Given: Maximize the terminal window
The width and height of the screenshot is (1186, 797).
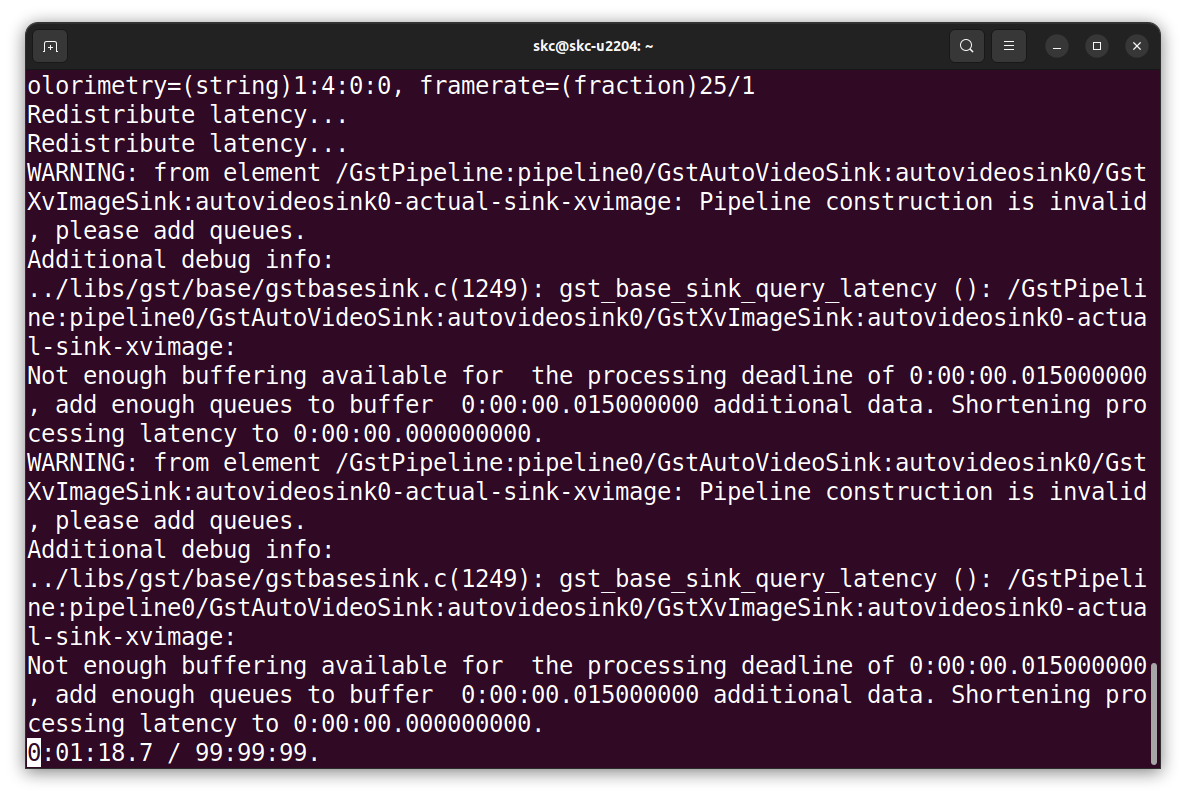Looking at the screenshot, I should (x=1097, y=46).
